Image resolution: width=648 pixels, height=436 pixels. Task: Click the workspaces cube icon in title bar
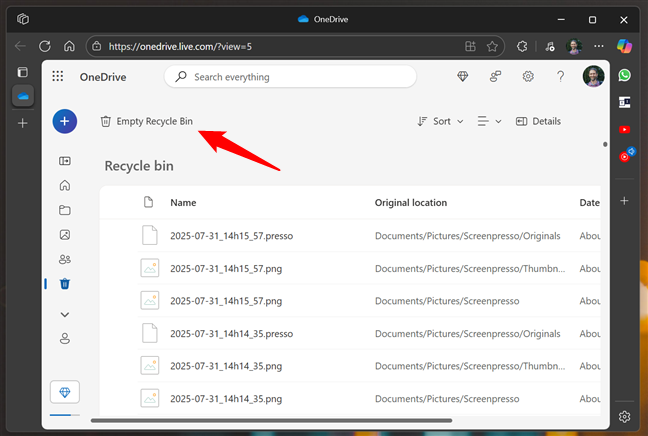[x=23, y=19]
